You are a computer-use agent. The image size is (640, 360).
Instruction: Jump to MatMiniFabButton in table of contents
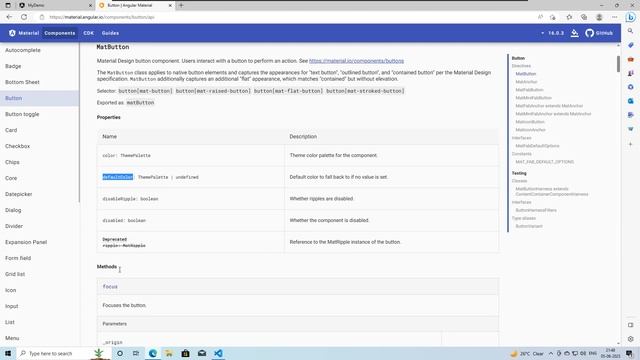click(533, 98)
